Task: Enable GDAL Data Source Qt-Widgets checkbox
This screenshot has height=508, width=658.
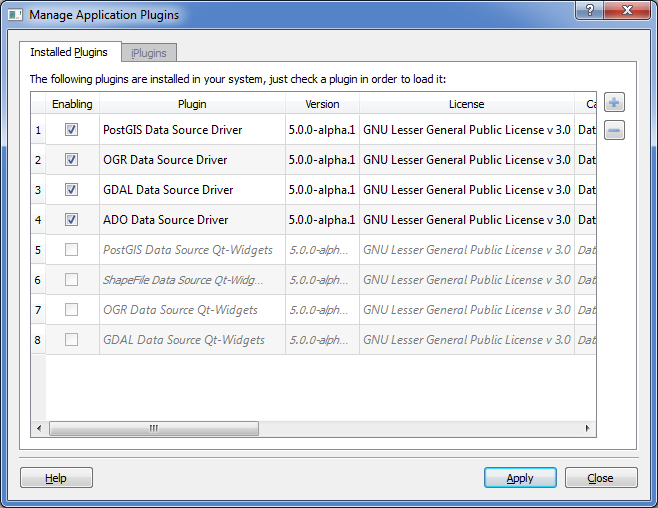Action: pyautogui.click(x=71, y=339)
